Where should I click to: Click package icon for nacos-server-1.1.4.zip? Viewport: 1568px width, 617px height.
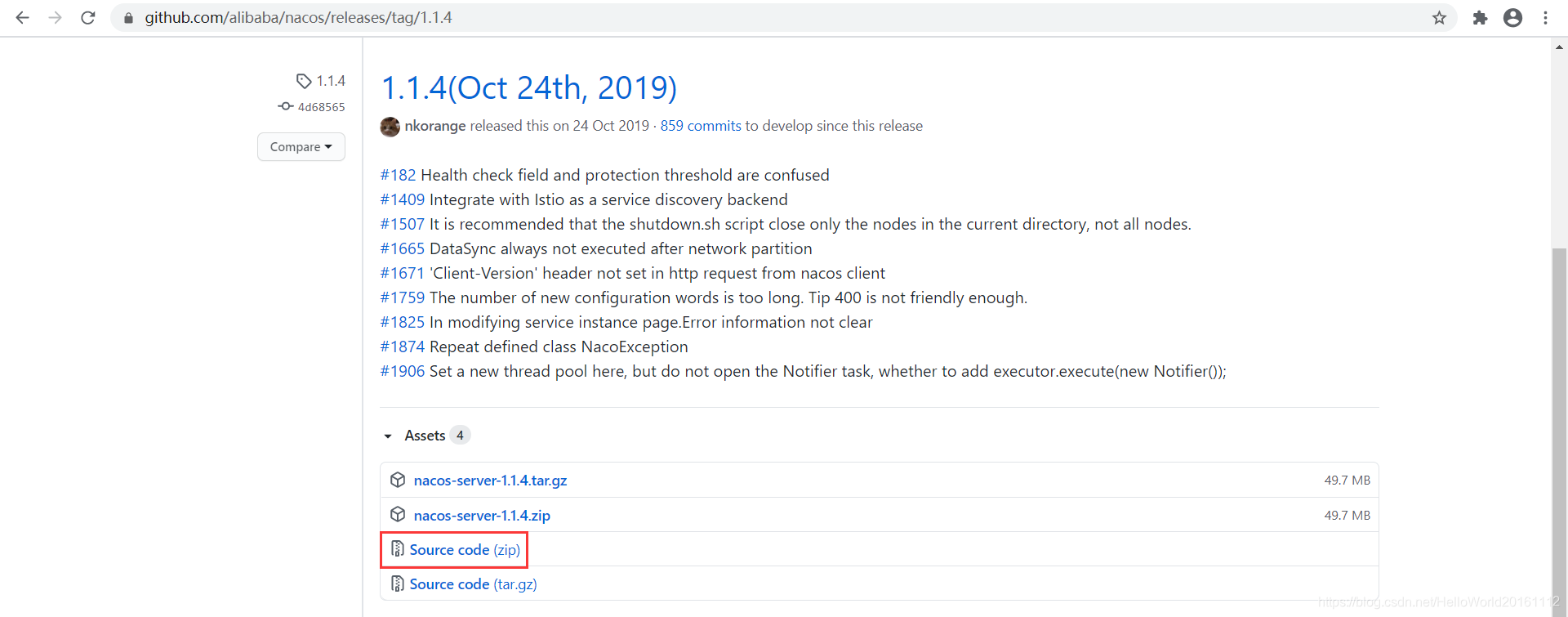[398, 515]
